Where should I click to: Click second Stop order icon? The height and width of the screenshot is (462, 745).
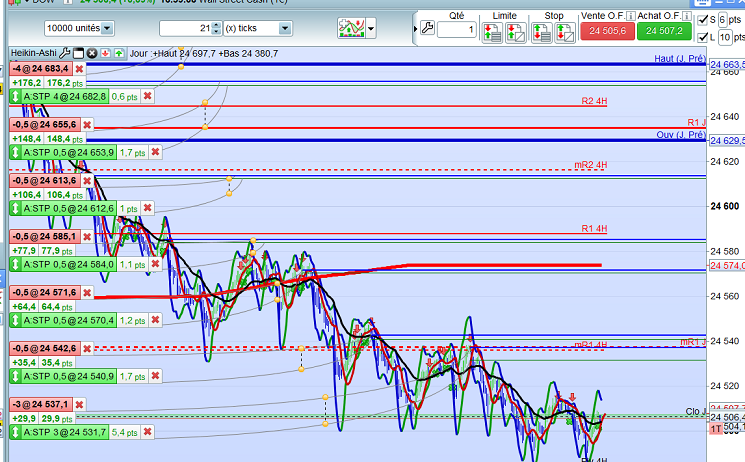click(565, 33)
